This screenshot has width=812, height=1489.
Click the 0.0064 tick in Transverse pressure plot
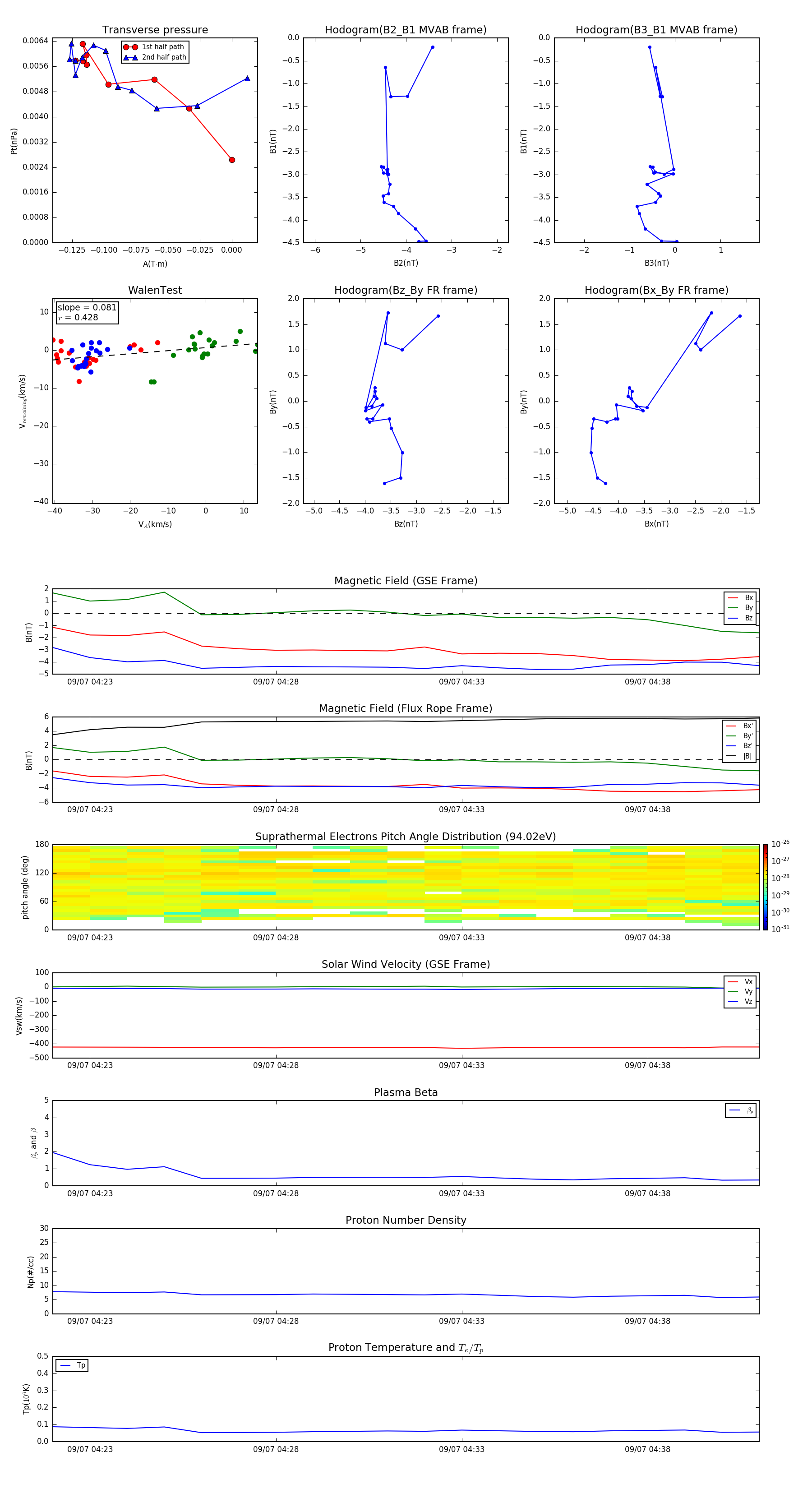(x=35, y=41)
